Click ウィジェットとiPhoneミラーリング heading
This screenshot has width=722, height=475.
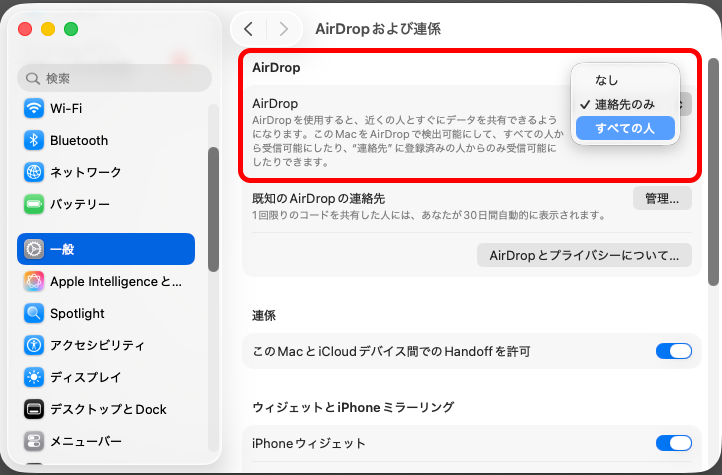point(353,407)
